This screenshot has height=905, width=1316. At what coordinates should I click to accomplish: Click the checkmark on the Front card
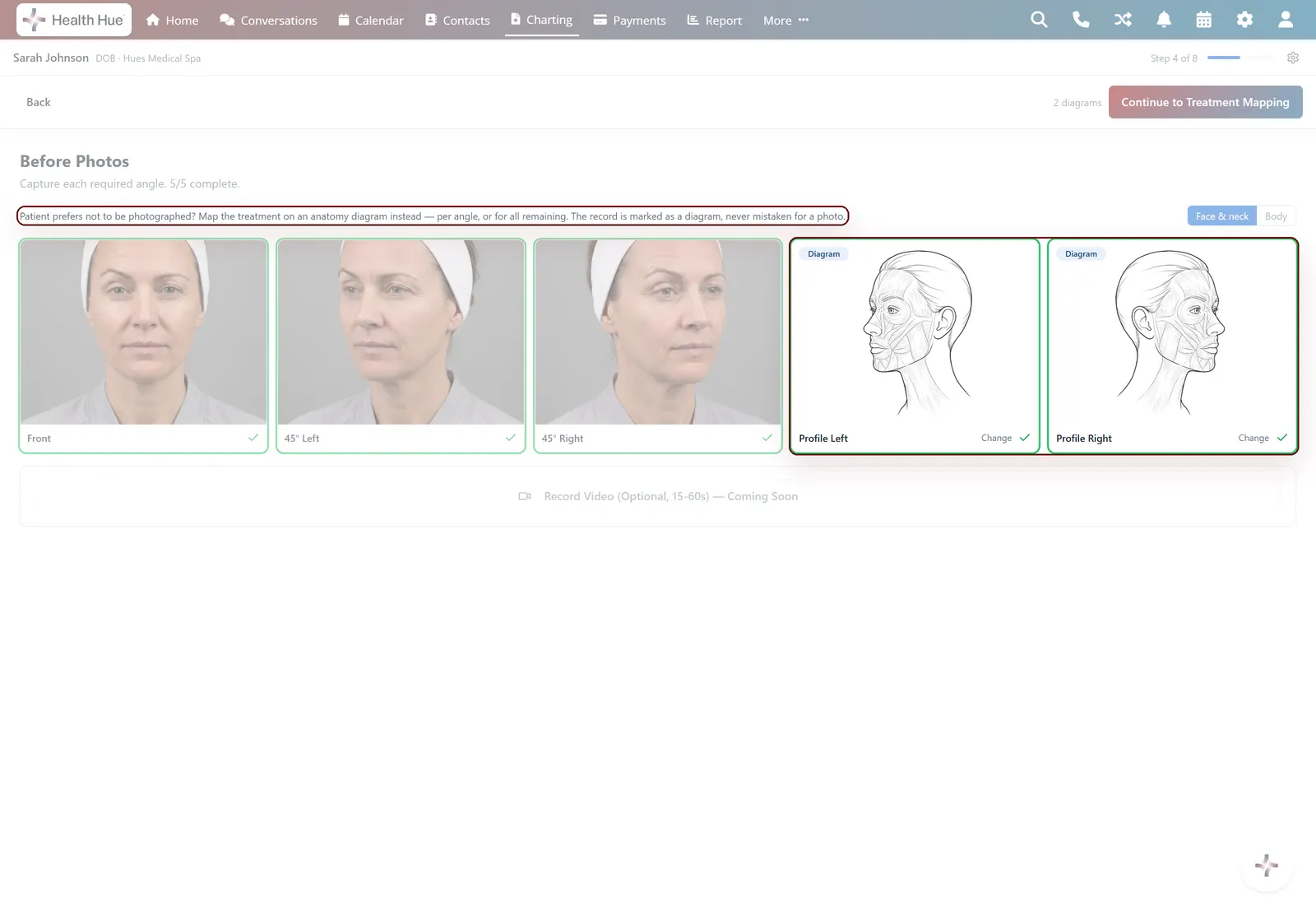click(x=253, y=438)
